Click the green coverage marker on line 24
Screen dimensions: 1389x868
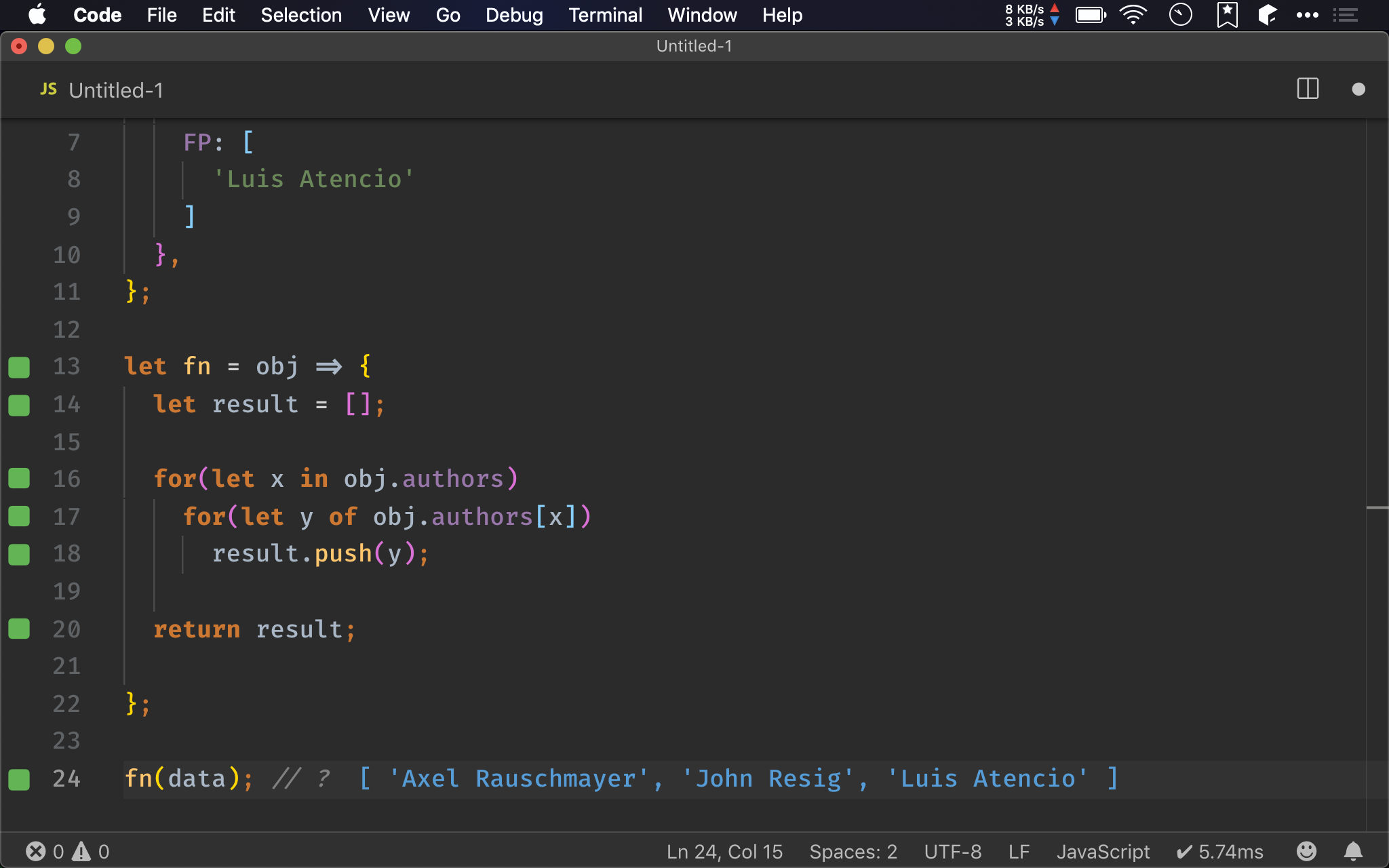19,779
